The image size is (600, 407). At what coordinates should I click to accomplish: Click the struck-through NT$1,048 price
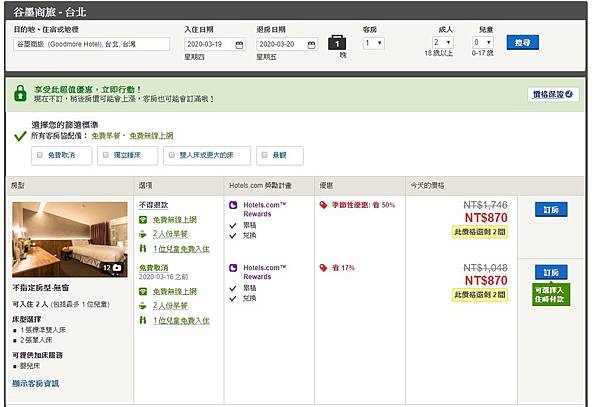[x=486, y=268]
